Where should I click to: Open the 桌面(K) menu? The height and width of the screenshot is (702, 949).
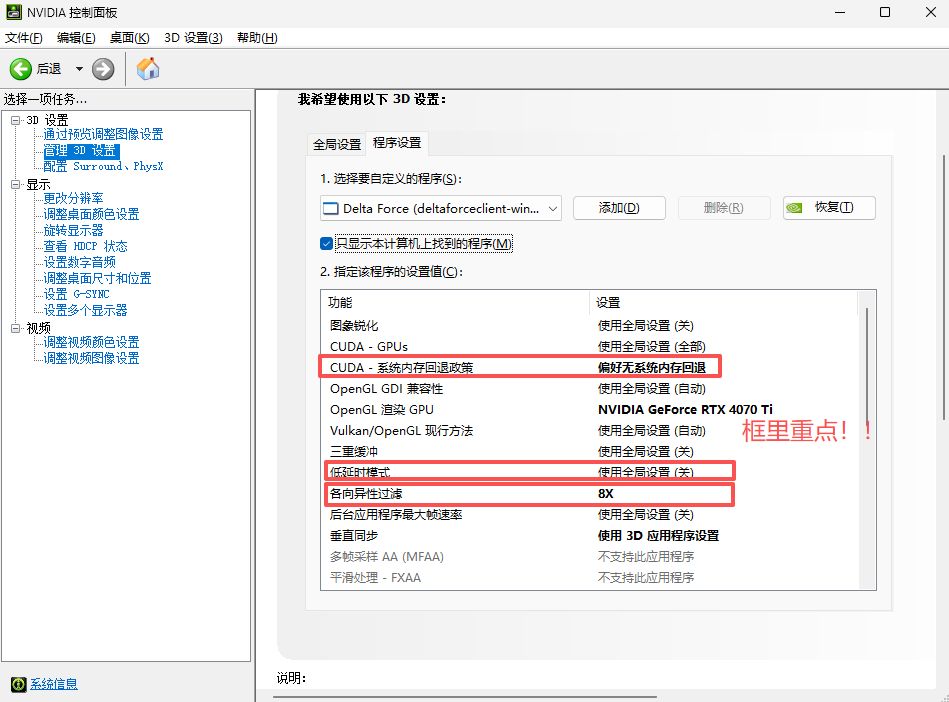(130, 38)
